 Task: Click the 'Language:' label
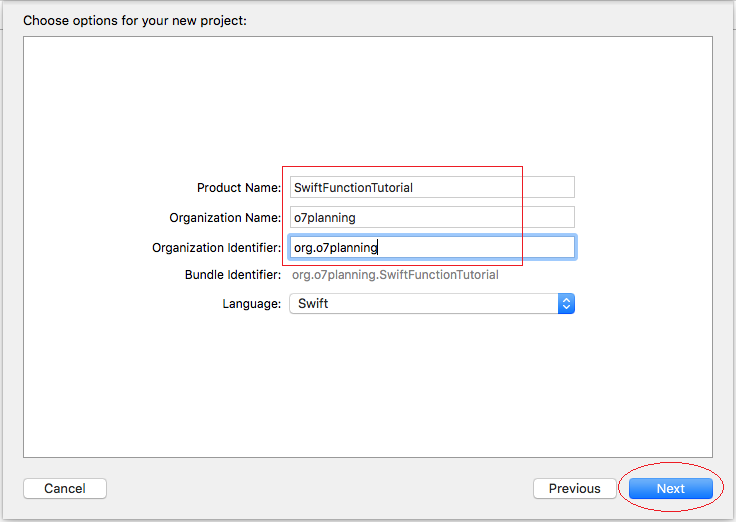[x=252, y=304]
